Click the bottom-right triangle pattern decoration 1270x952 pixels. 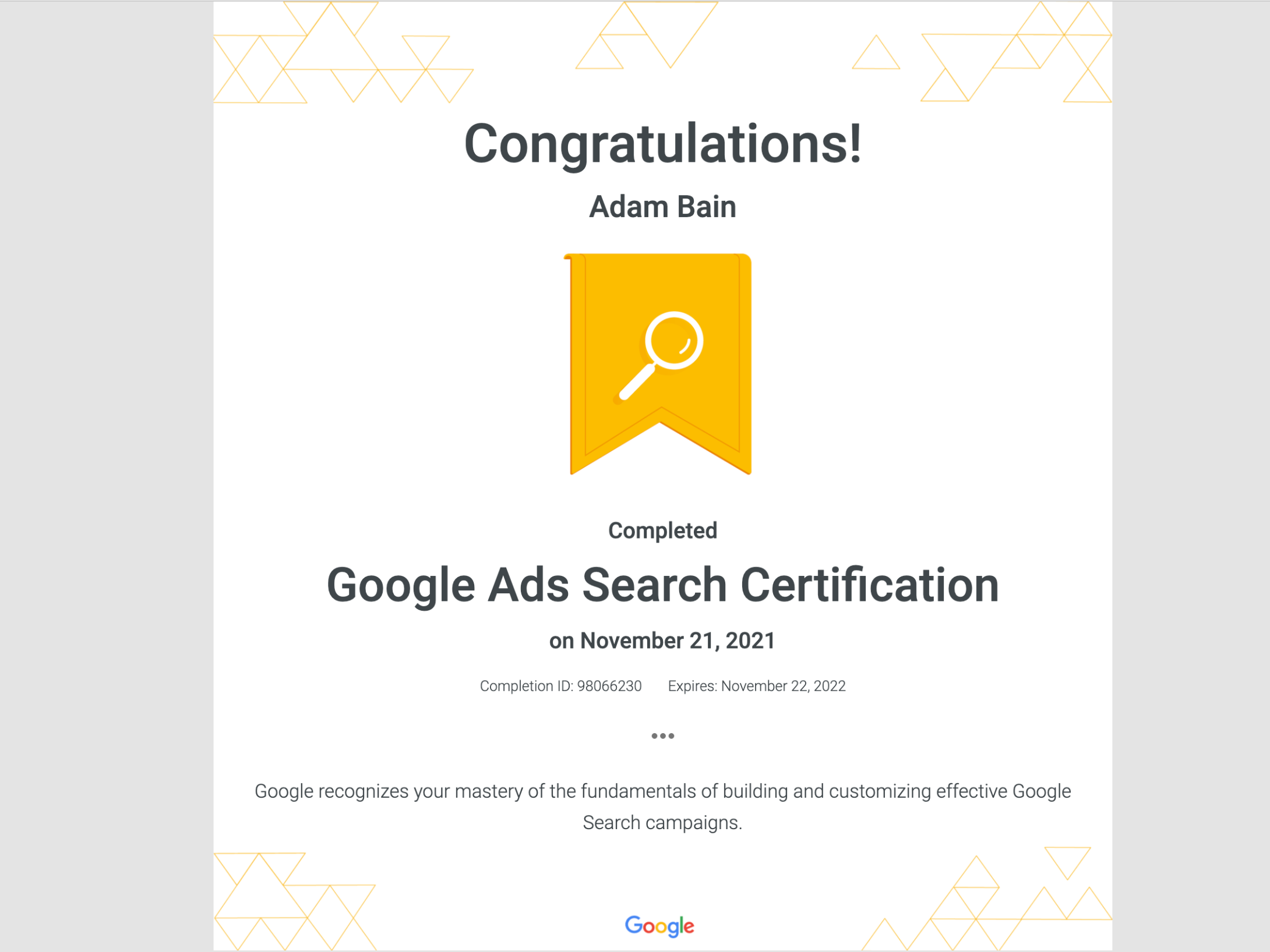click(987, 898)
